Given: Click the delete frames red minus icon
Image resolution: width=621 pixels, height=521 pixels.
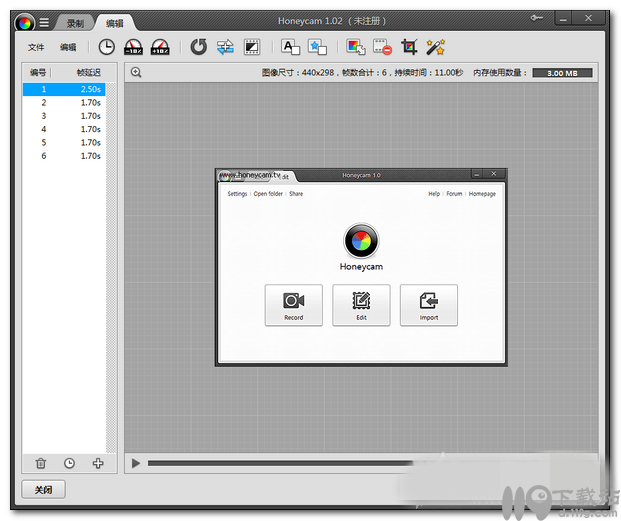Looking at the screenshot, I should (383, 47).
